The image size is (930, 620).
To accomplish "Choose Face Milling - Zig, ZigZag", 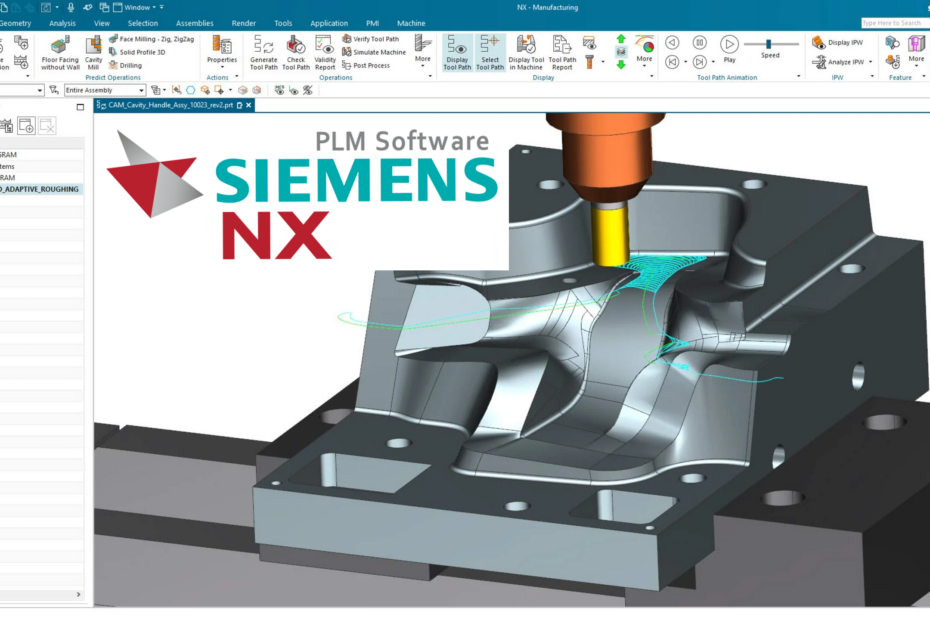I will tap(151, 39).
